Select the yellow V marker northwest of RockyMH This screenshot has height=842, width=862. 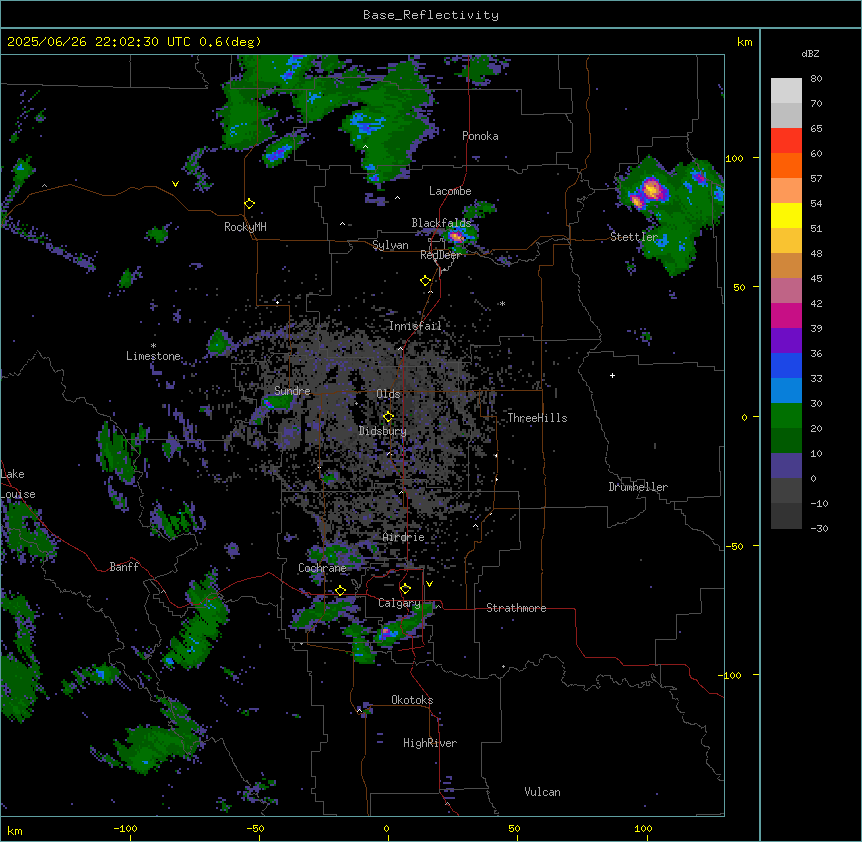coord(175,184)
